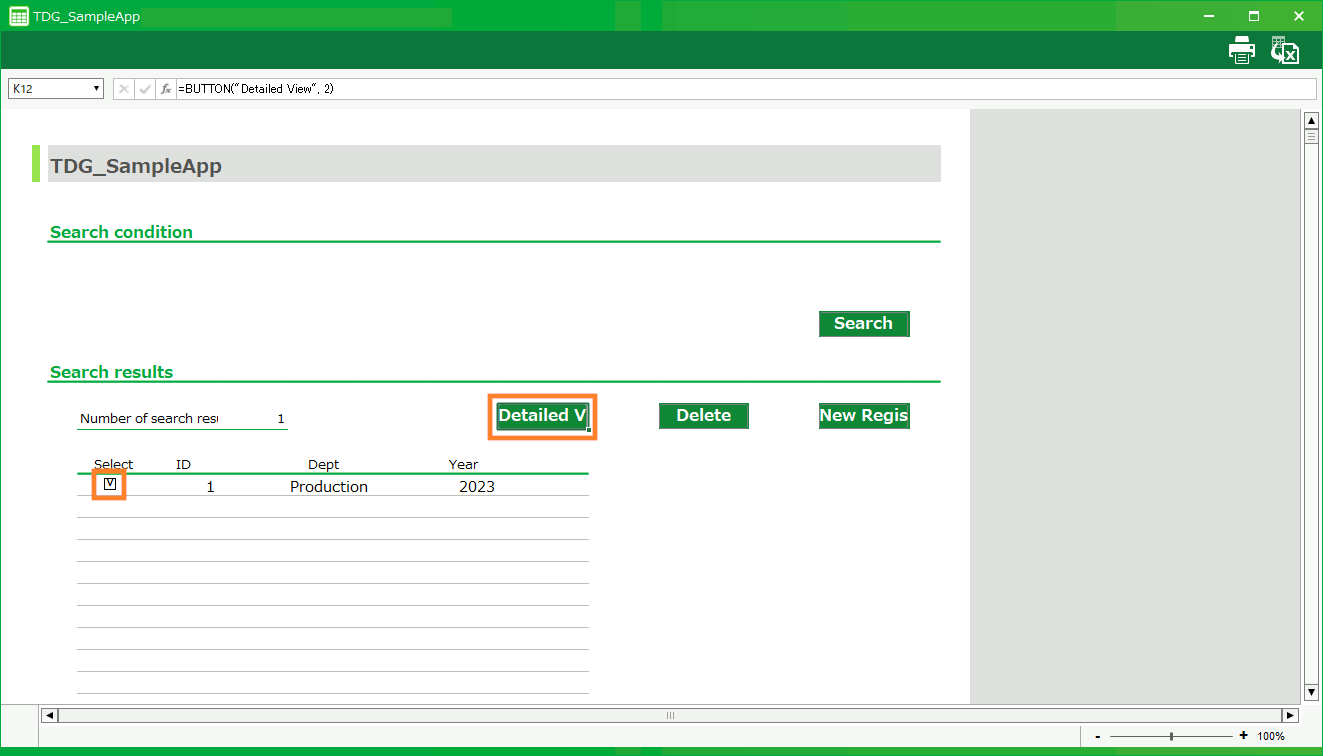Click the Export to Excel icon
Viewport: 1323px width, 756px height.
pyautogui.click(x=1284, y=50)
